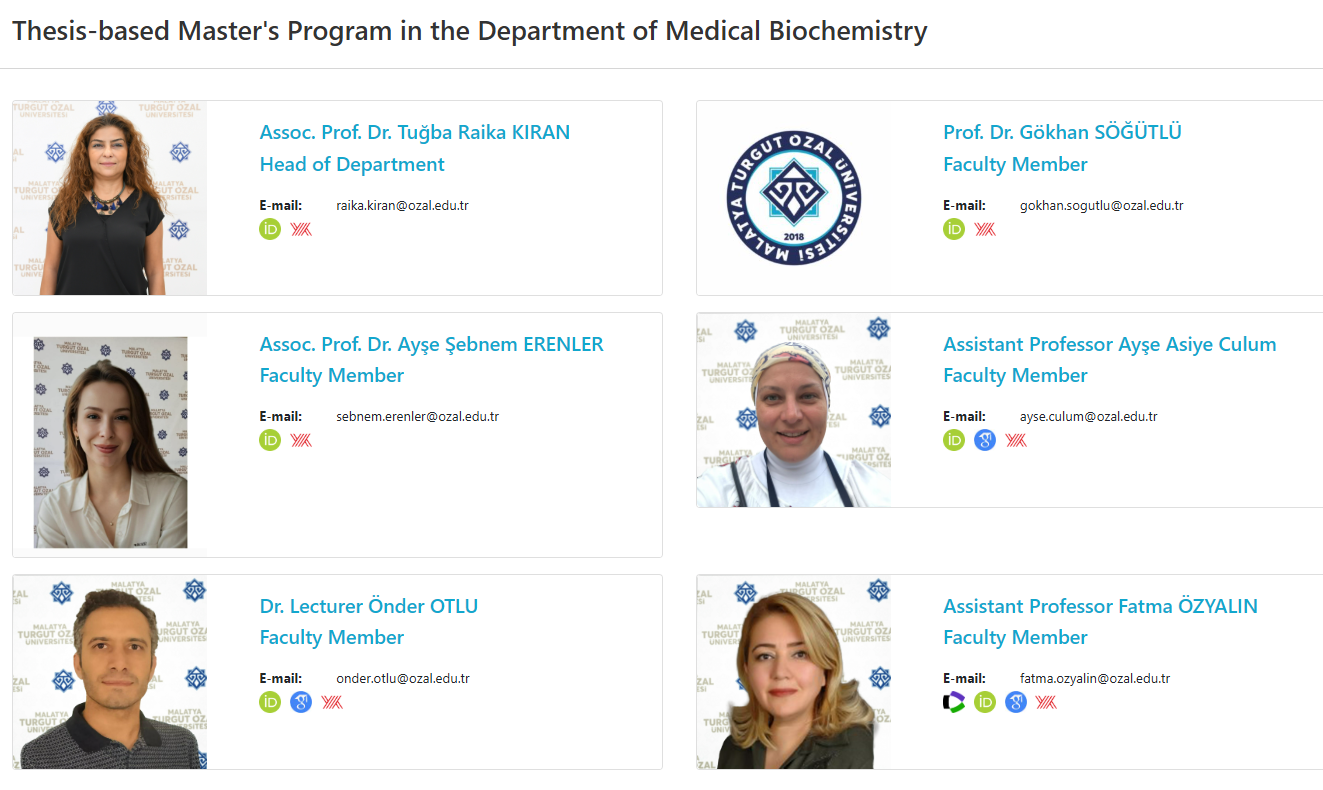
Task: Click Önder OTLU's Google Scholar icon
Action: 301,702
